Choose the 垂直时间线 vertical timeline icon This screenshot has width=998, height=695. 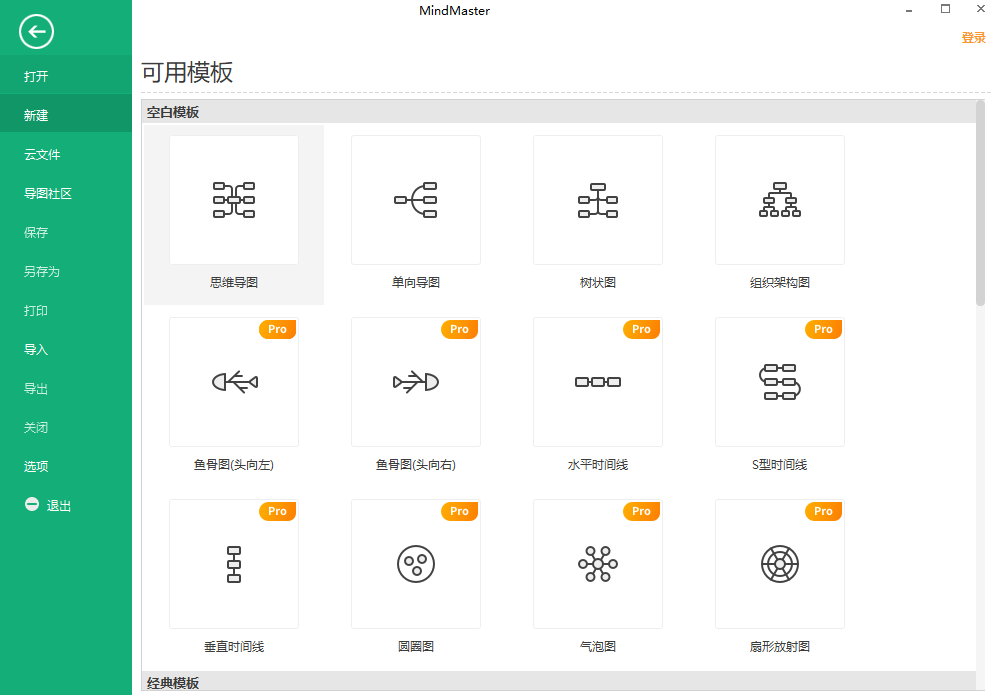coord(234,564)
